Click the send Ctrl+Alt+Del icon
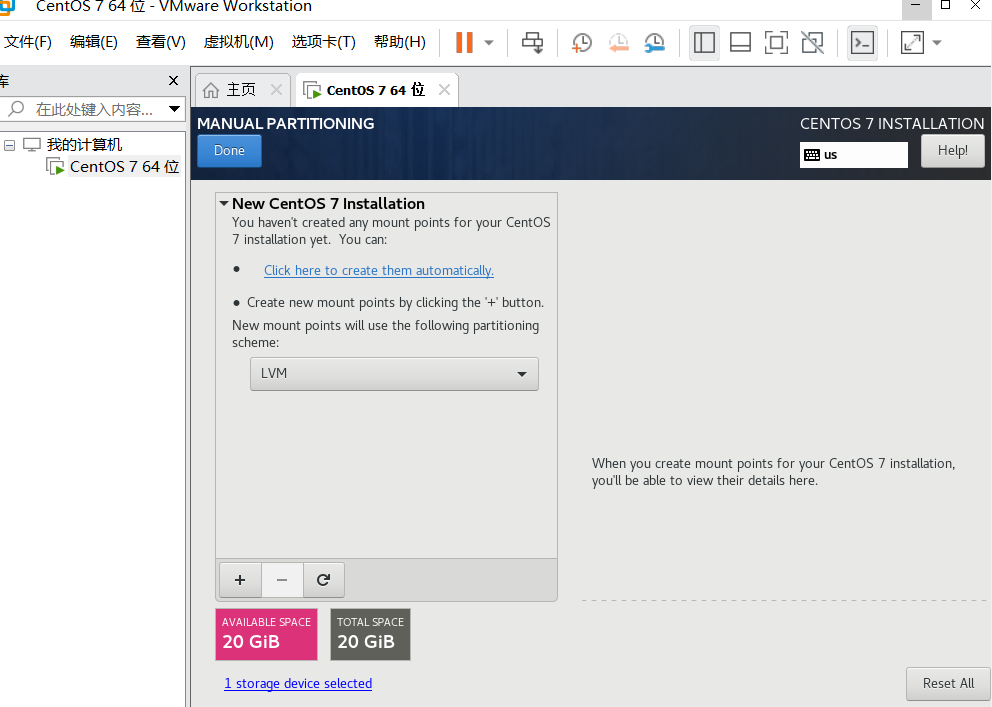The height and width of the screenshot is (707, 992). (532, 42)
